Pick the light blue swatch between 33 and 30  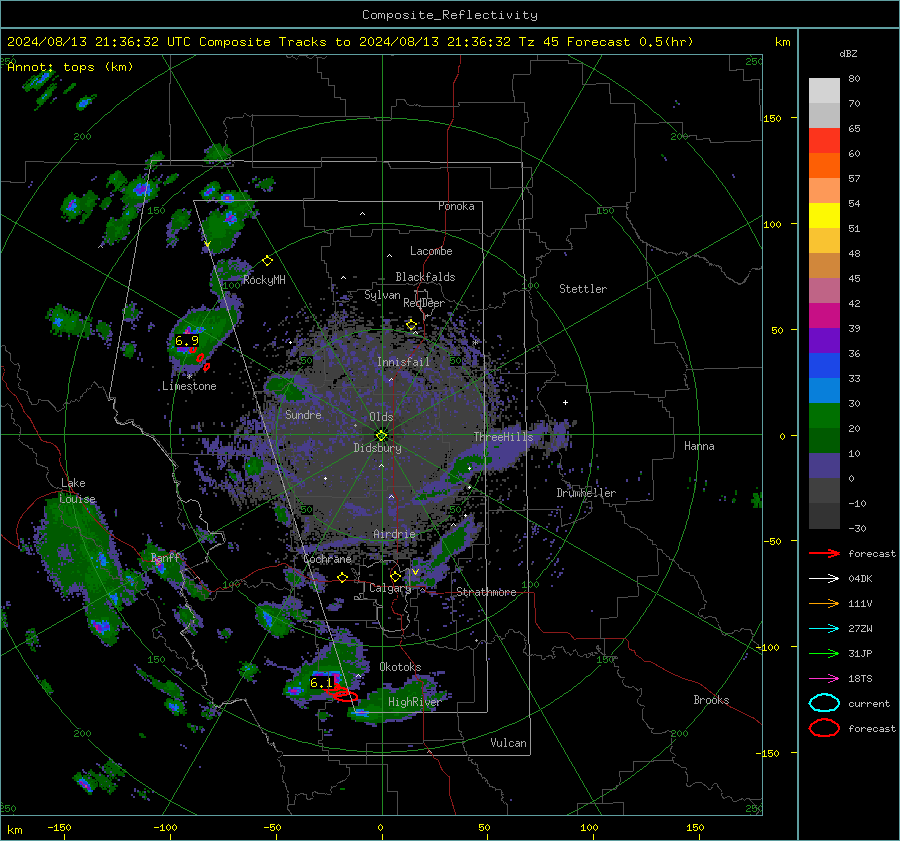point(824,391)
